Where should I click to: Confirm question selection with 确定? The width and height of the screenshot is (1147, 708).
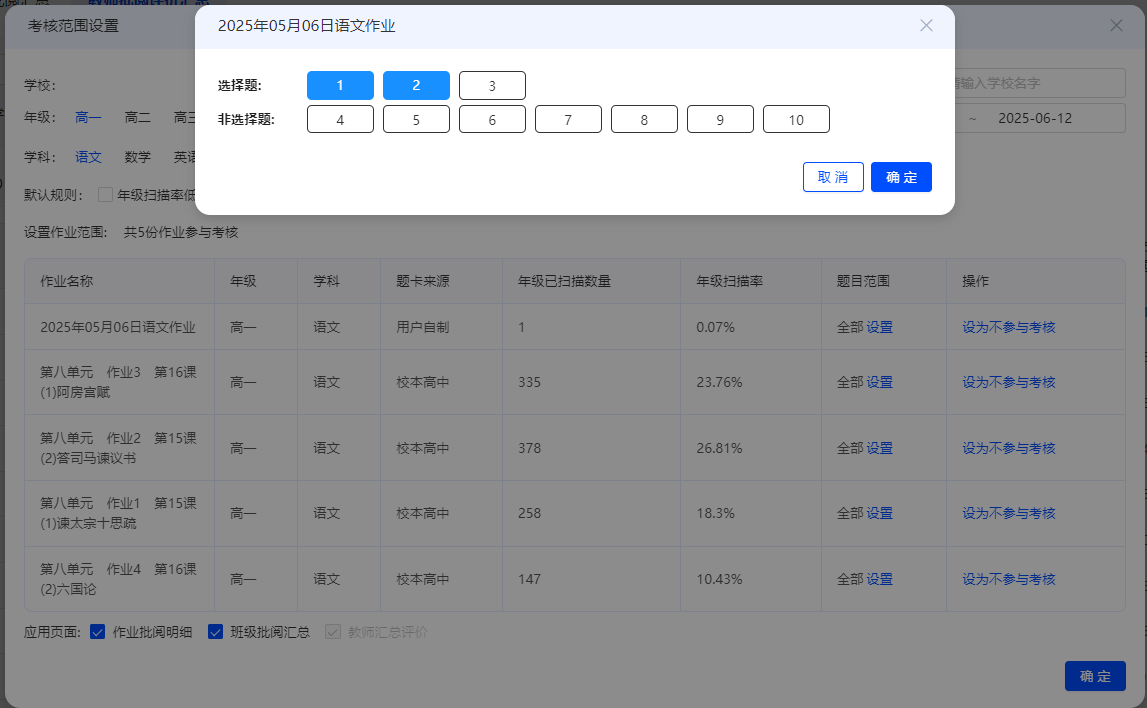point(901,177)
